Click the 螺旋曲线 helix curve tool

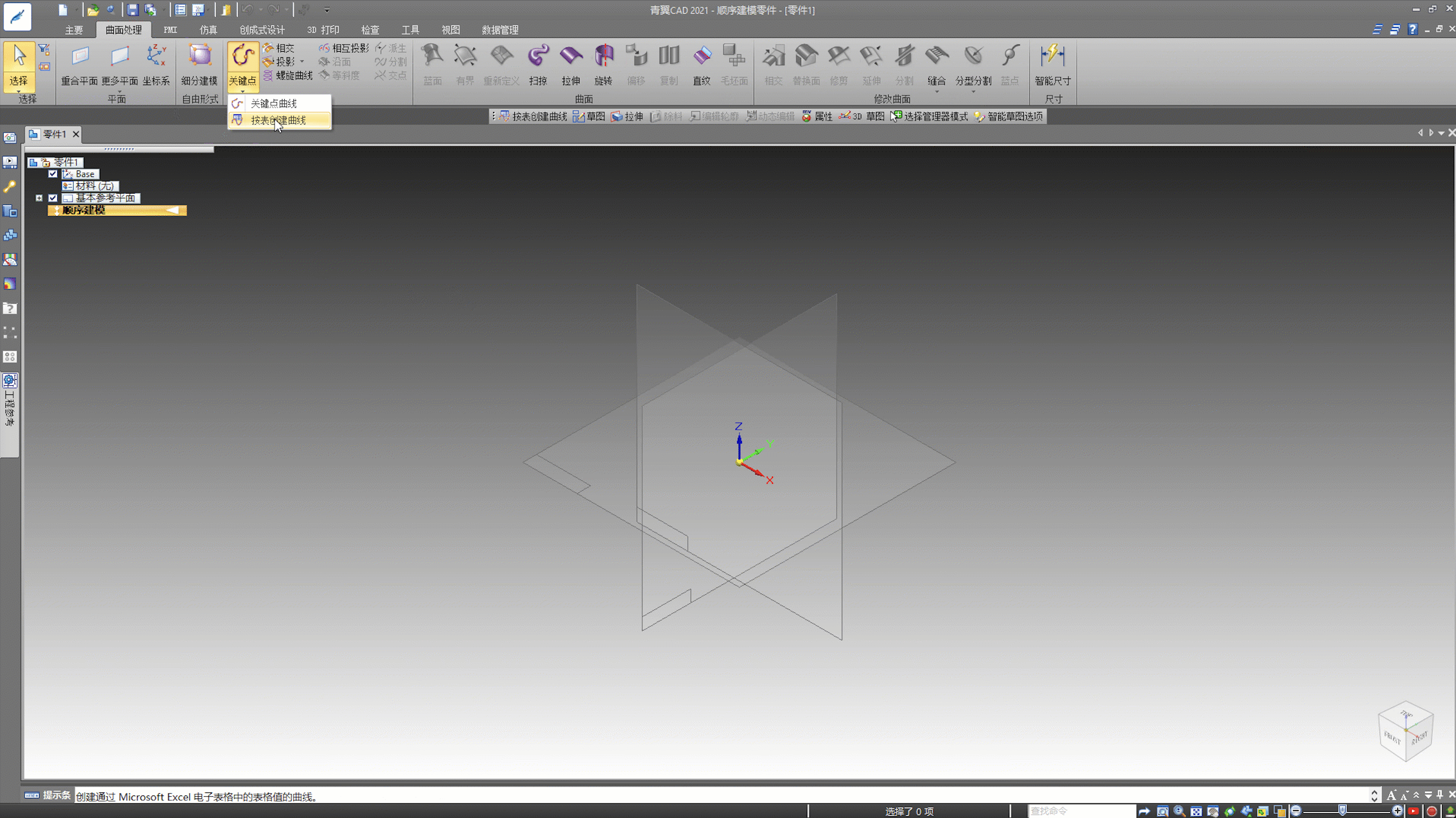(287, 75)
